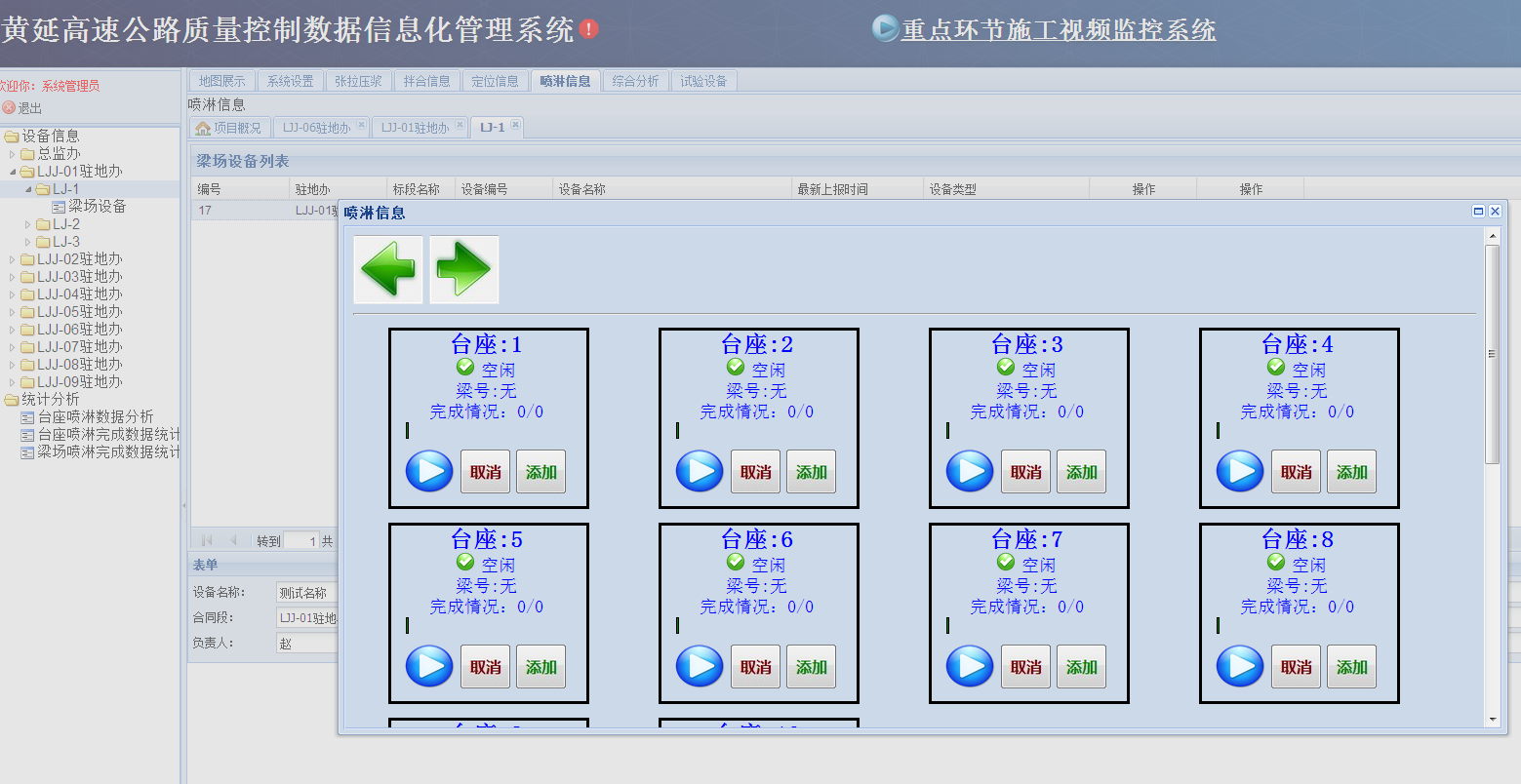Open 梁场喷淋完成数据统计 report item
Viewport: 1521px width, 784px height.
(x=108, y=451)
